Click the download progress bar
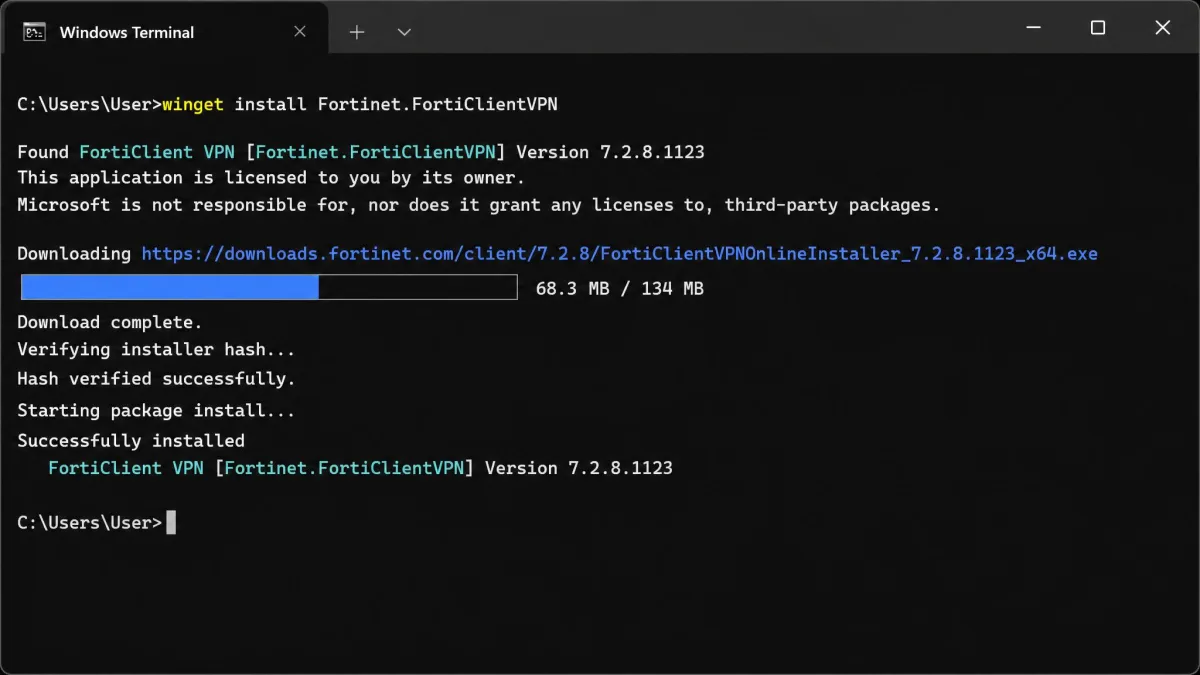The width and height of the screenshot is (1200, 675). (x=269, y=288)
